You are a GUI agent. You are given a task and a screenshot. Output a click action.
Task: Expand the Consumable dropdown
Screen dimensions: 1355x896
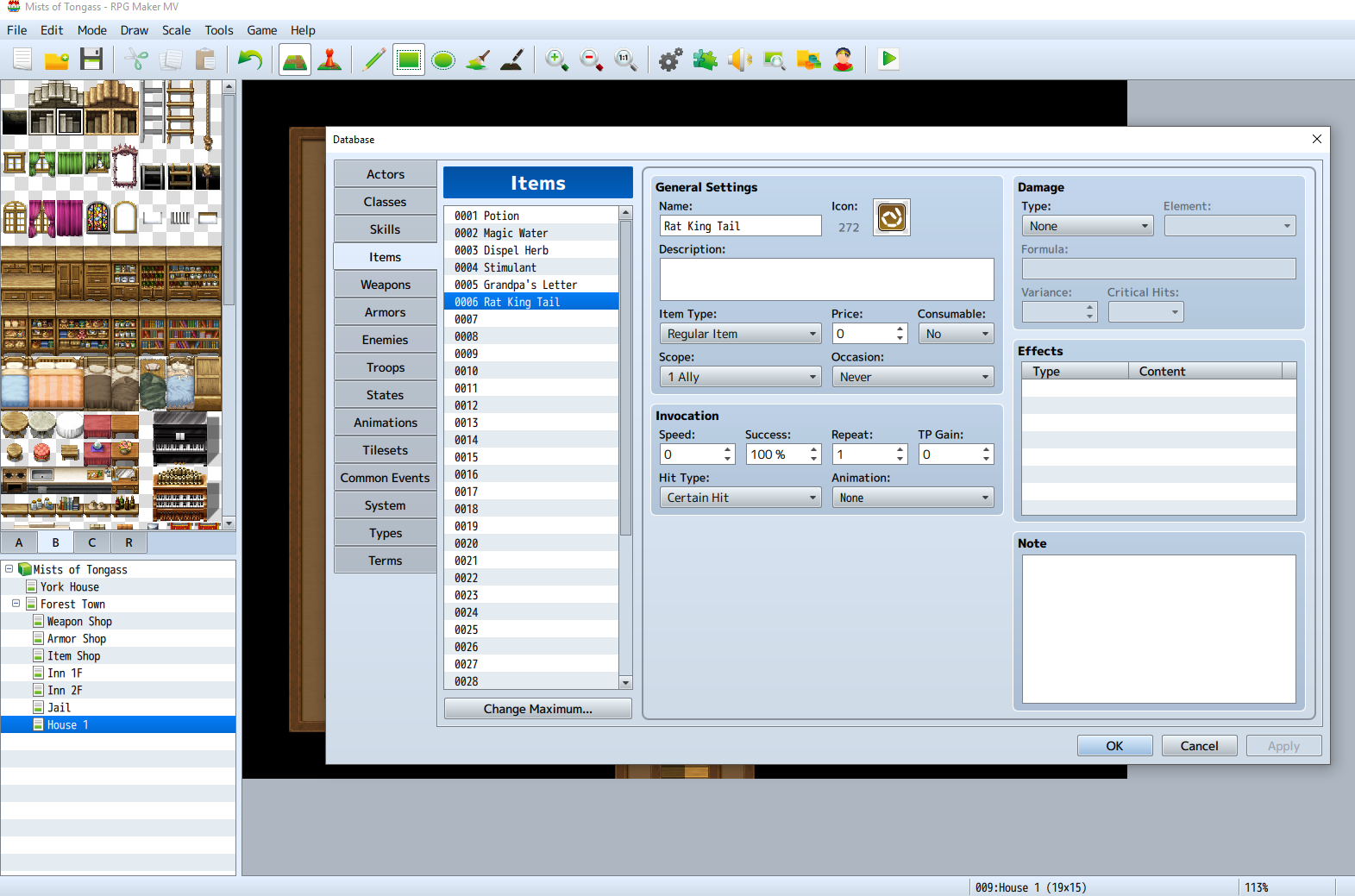[x=956, y=334]
